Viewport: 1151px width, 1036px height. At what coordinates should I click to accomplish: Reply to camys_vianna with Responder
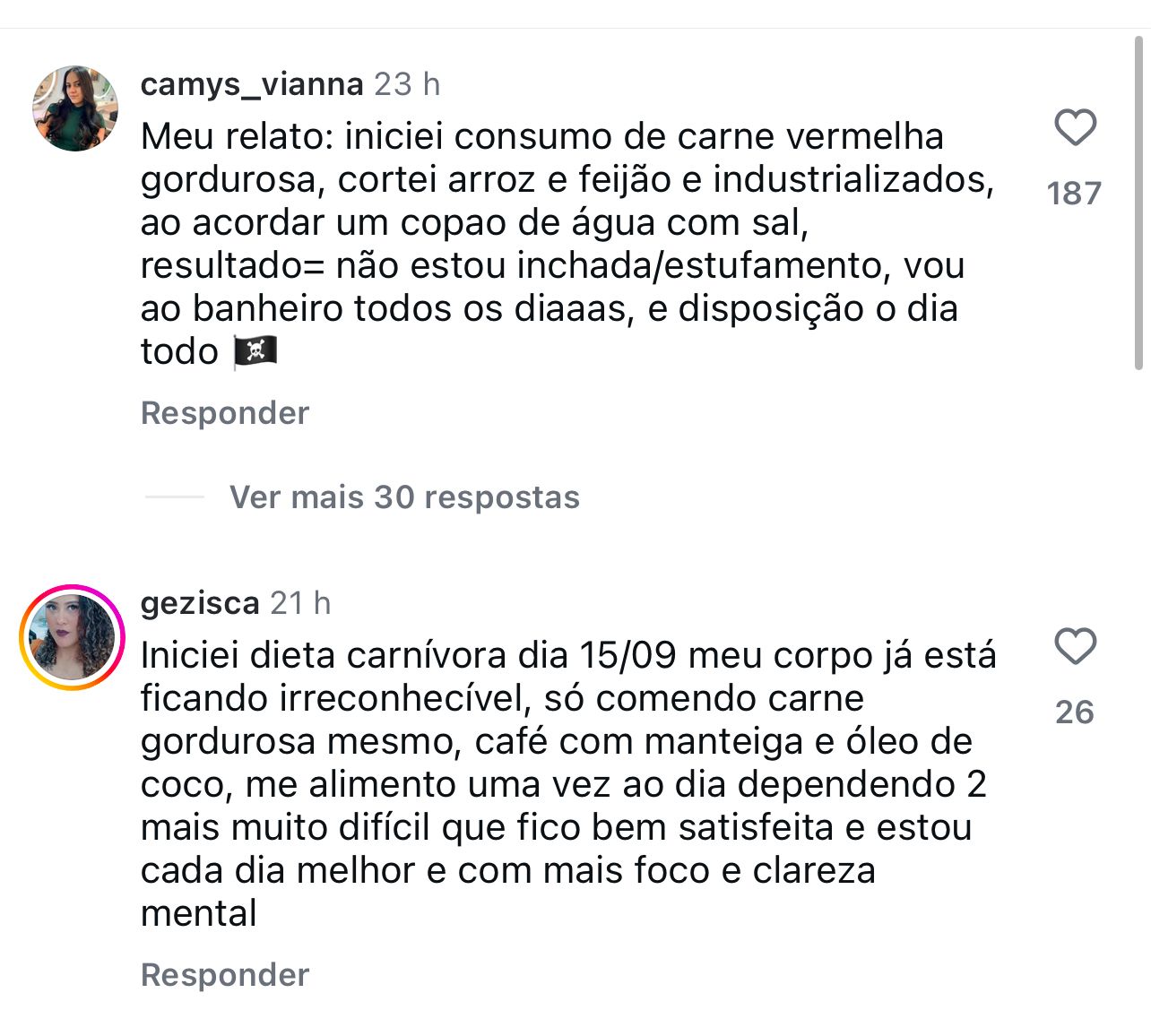pos(225,413)
